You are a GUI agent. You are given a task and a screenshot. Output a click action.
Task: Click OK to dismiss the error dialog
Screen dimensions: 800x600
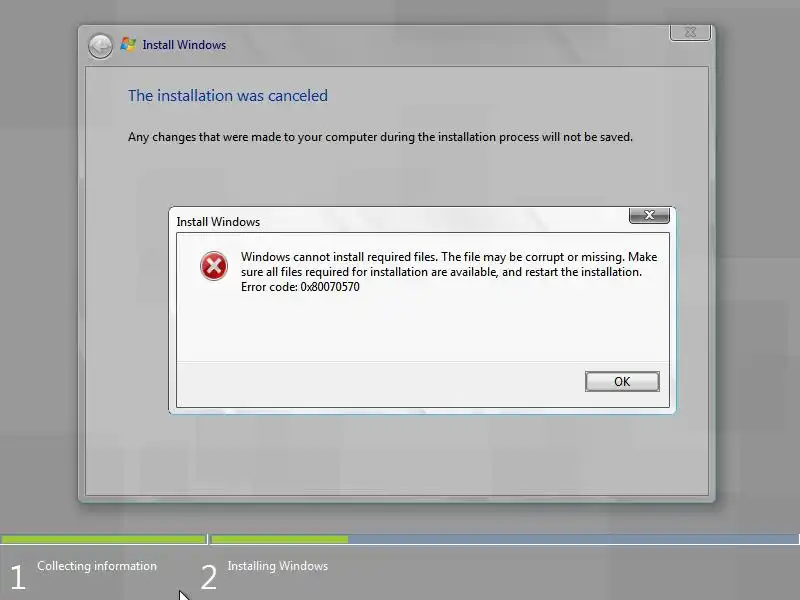(622, 382)
